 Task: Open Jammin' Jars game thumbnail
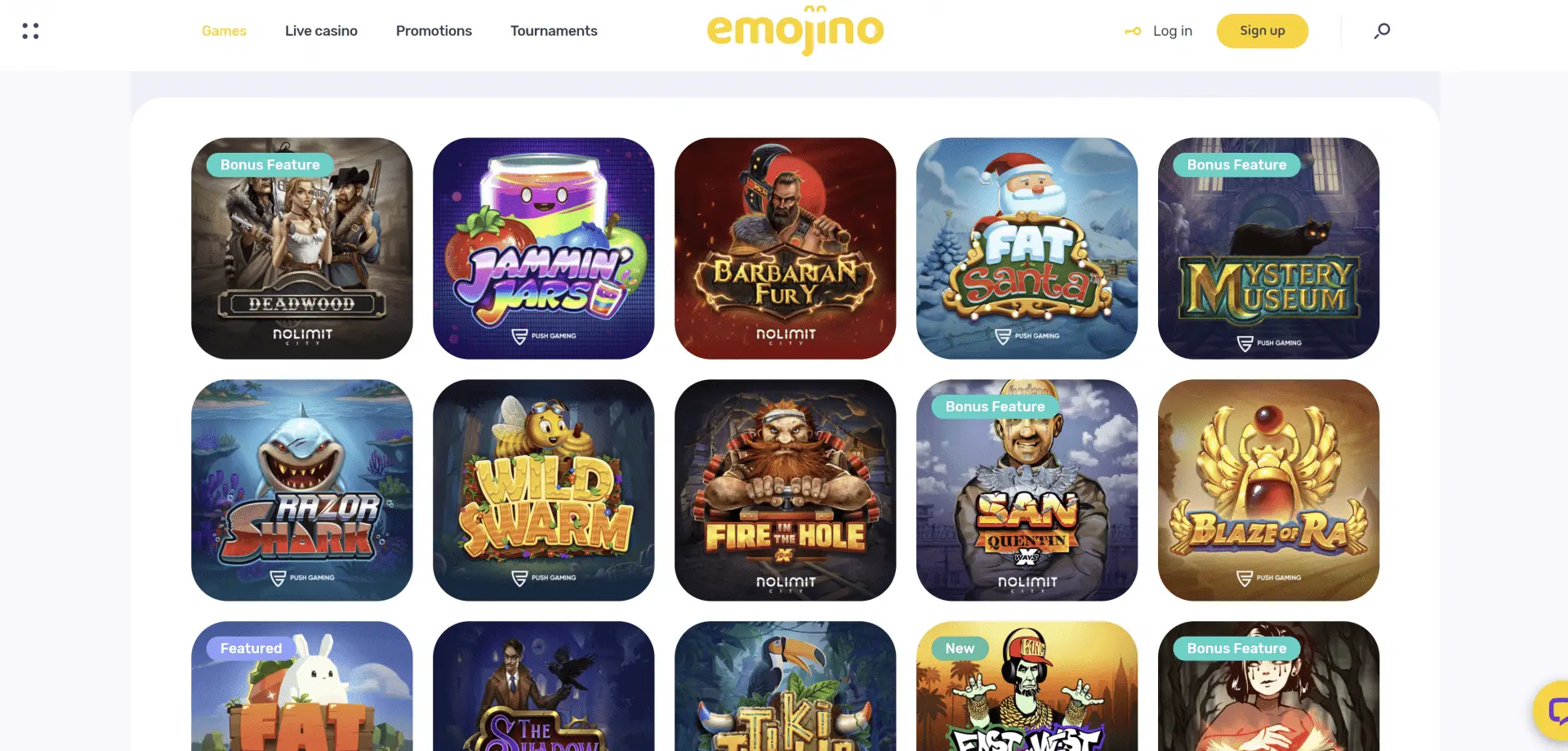[544, 248]
